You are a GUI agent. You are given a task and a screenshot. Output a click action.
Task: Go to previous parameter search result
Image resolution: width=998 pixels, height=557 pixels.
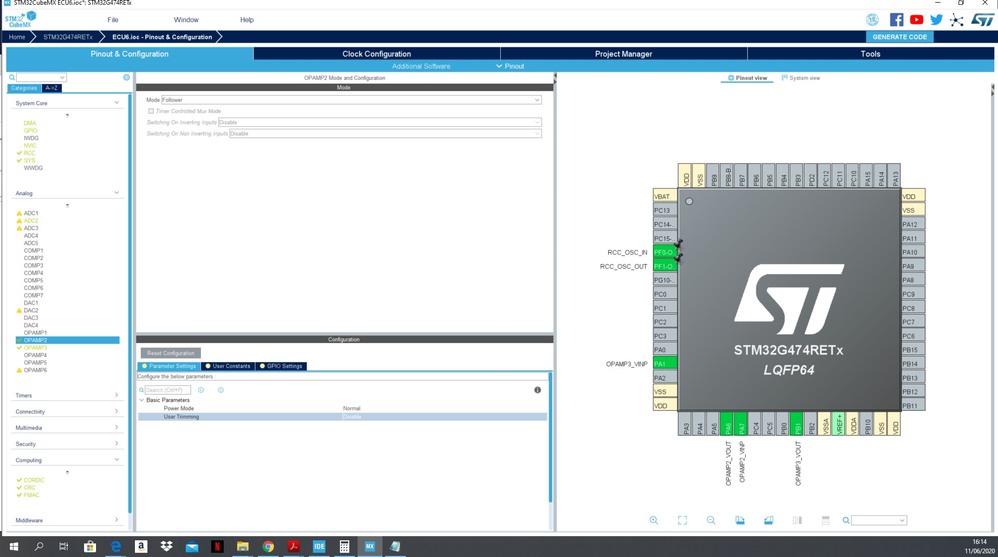200,390
